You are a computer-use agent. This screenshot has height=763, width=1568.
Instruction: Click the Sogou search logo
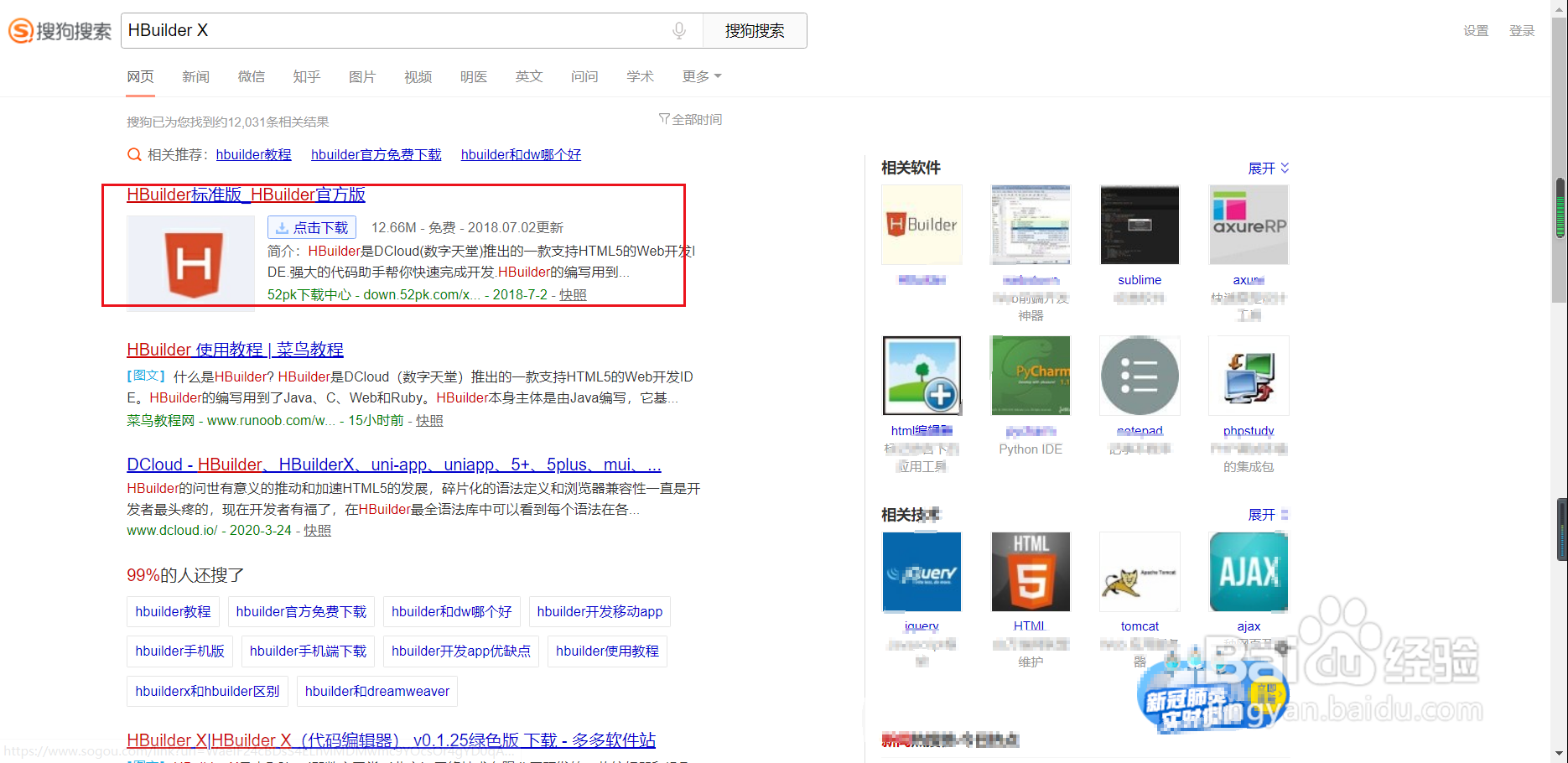60,31
